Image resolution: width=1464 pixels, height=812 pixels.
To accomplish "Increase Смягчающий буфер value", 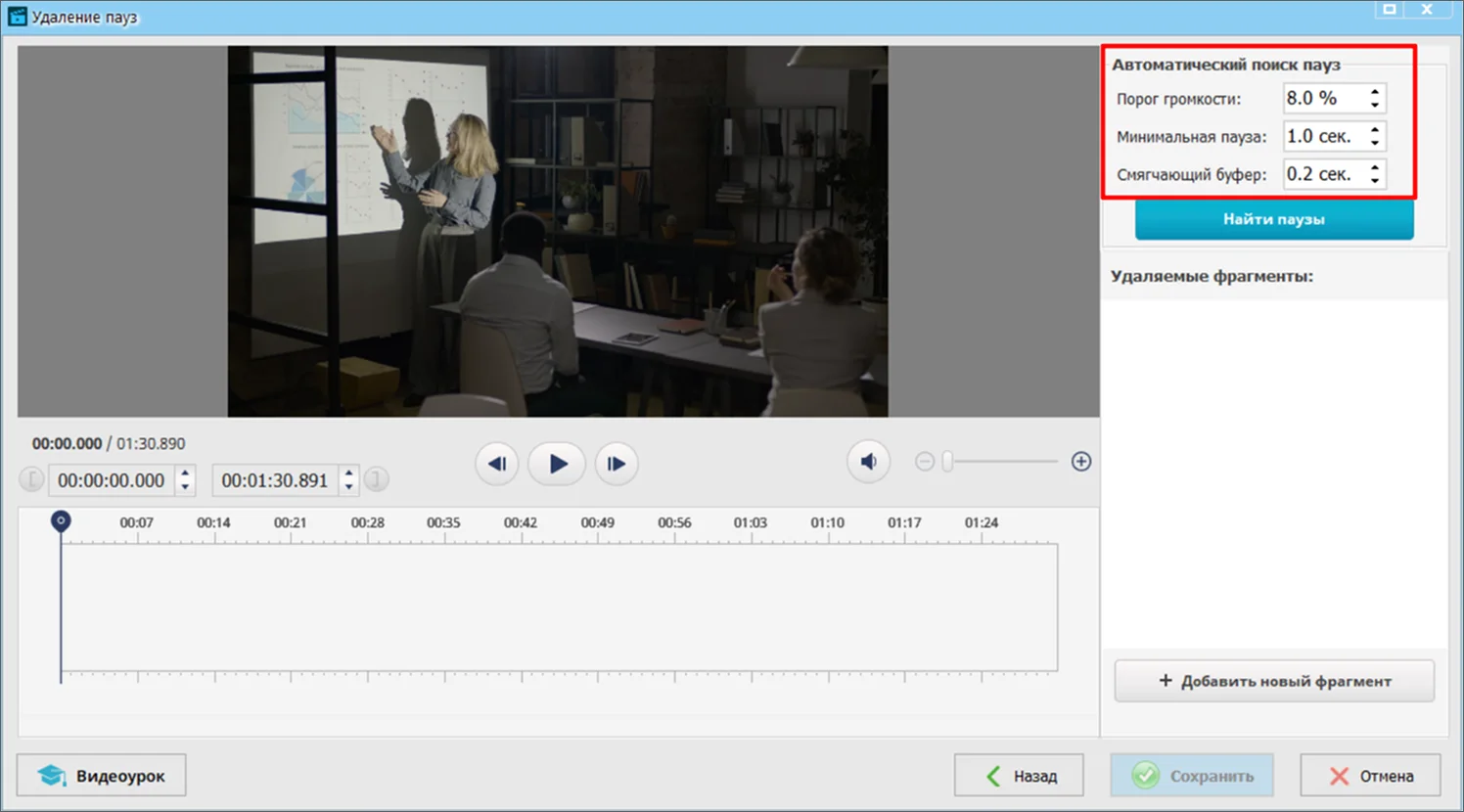I will click(1375, 168).
